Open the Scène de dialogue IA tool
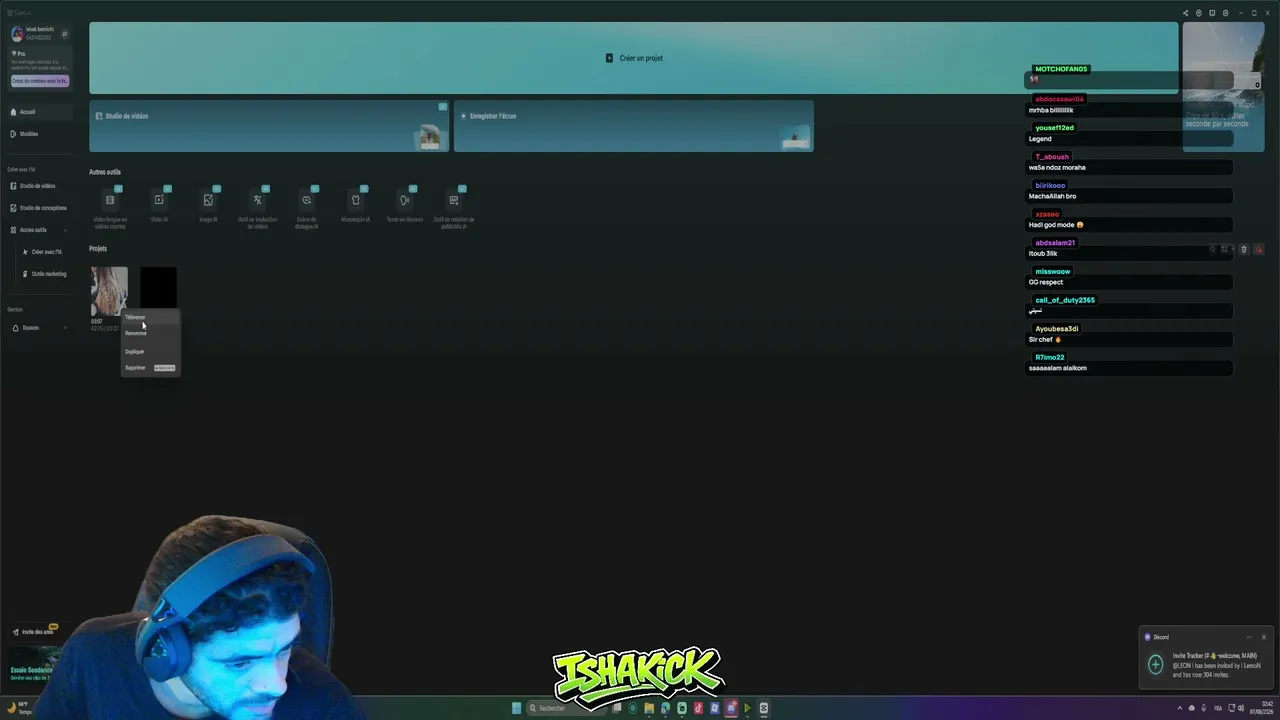 click(306, 207)
